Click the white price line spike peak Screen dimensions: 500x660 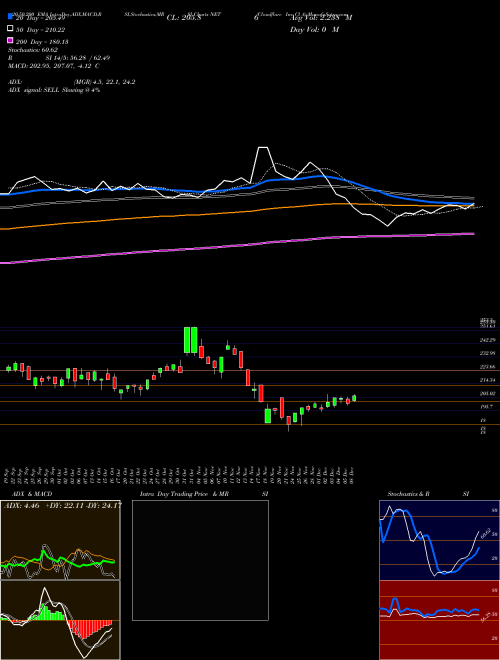coord(263,148)
